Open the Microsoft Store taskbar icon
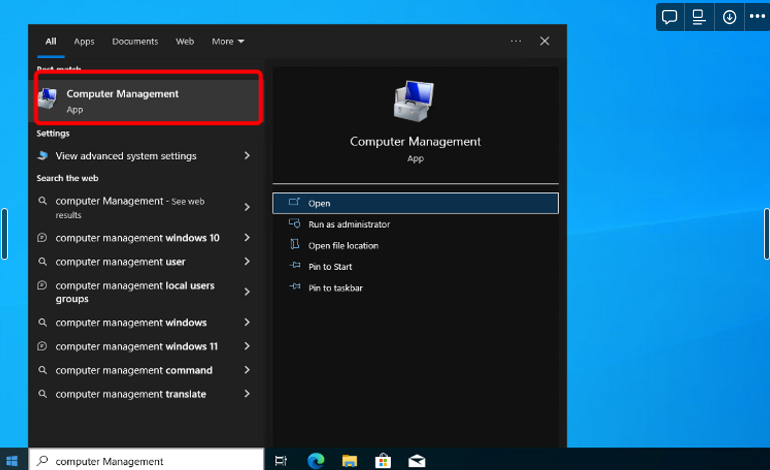 tap(382, 461)
